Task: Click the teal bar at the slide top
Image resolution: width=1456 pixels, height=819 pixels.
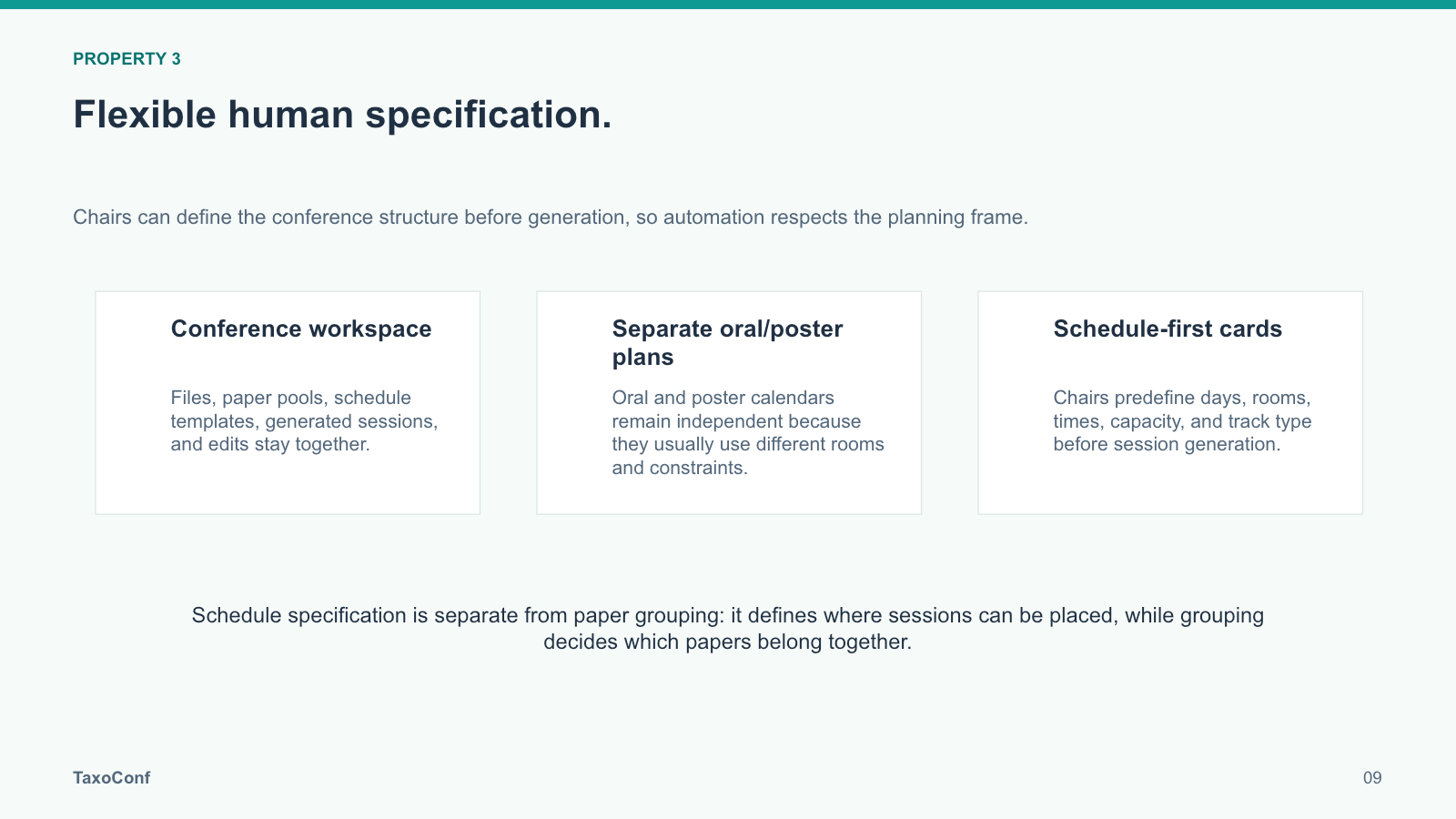Action: tap(728, 5)
